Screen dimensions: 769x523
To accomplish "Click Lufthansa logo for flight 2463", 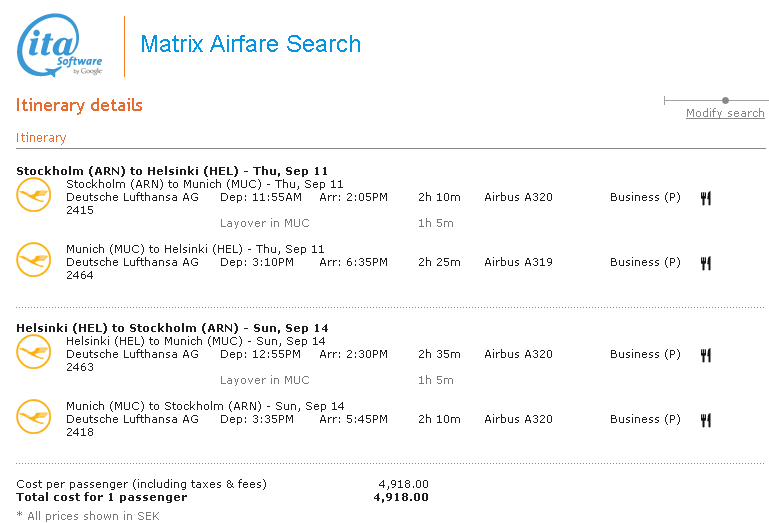I will [x=33, y=352].
